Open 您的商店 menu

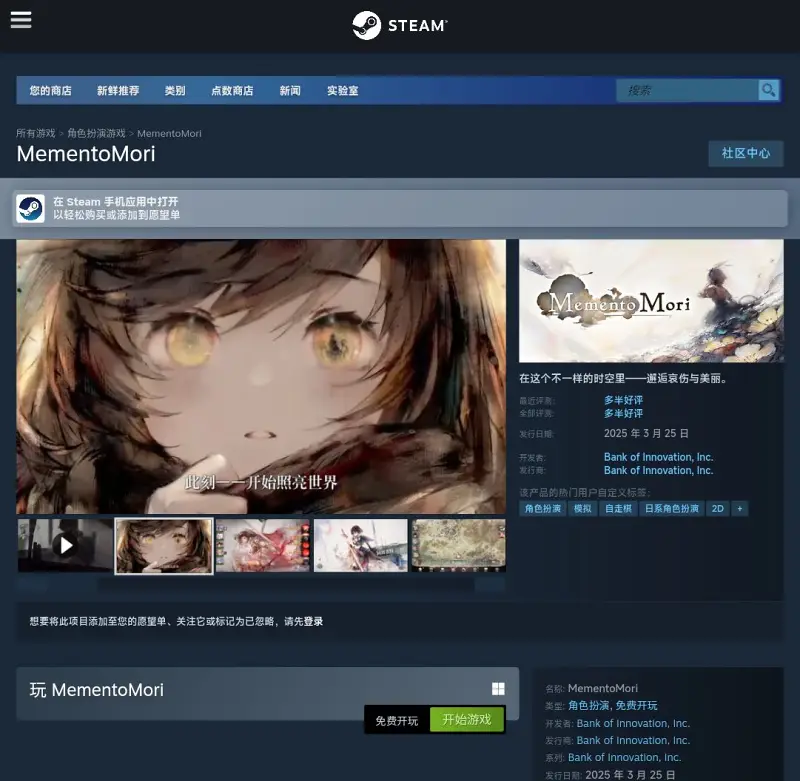(x=51, y=90)
